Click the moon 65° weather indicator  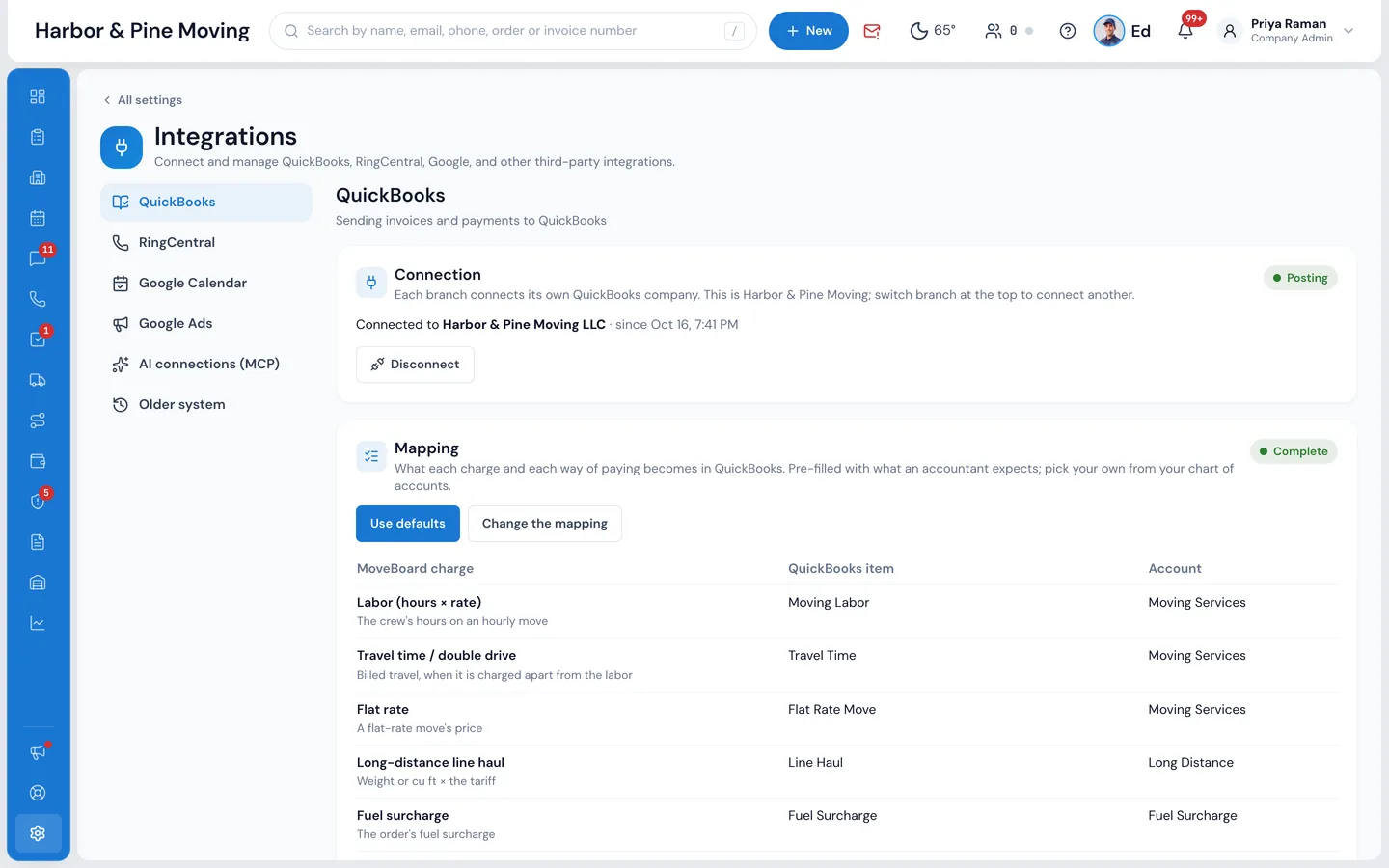click(x=933, y=31)
